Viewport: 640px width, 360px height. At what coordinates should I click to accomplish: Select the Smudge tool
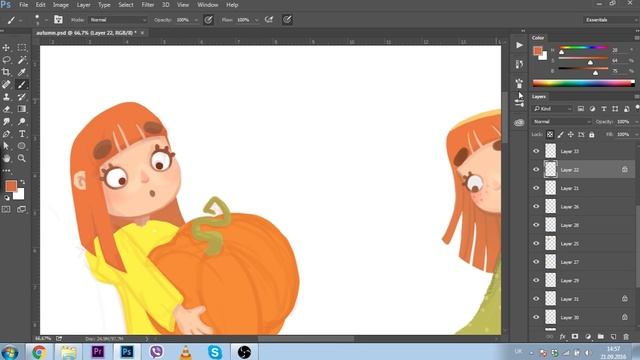point(6,122)
